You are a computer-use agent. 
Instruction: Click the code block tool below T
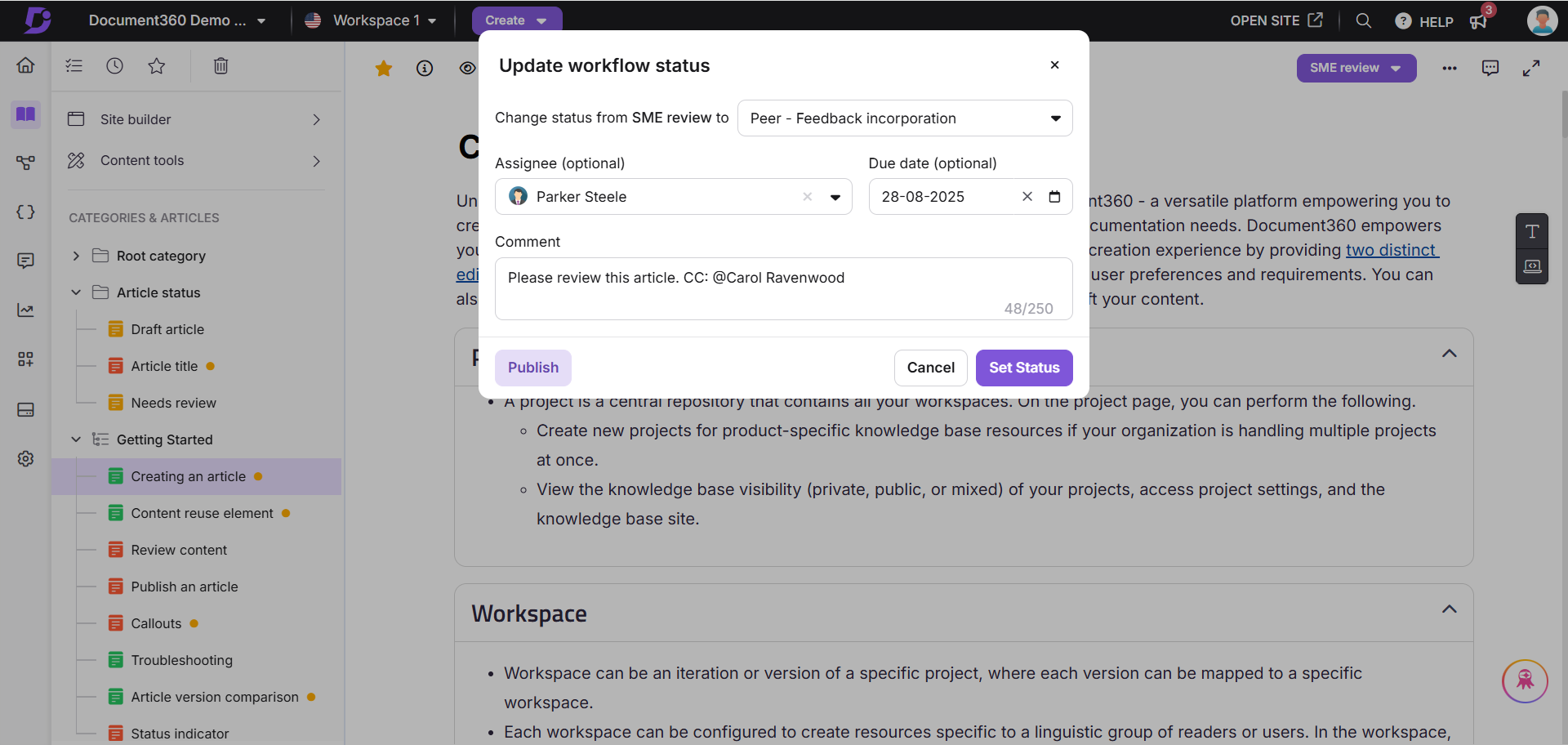pos(1532,267)
